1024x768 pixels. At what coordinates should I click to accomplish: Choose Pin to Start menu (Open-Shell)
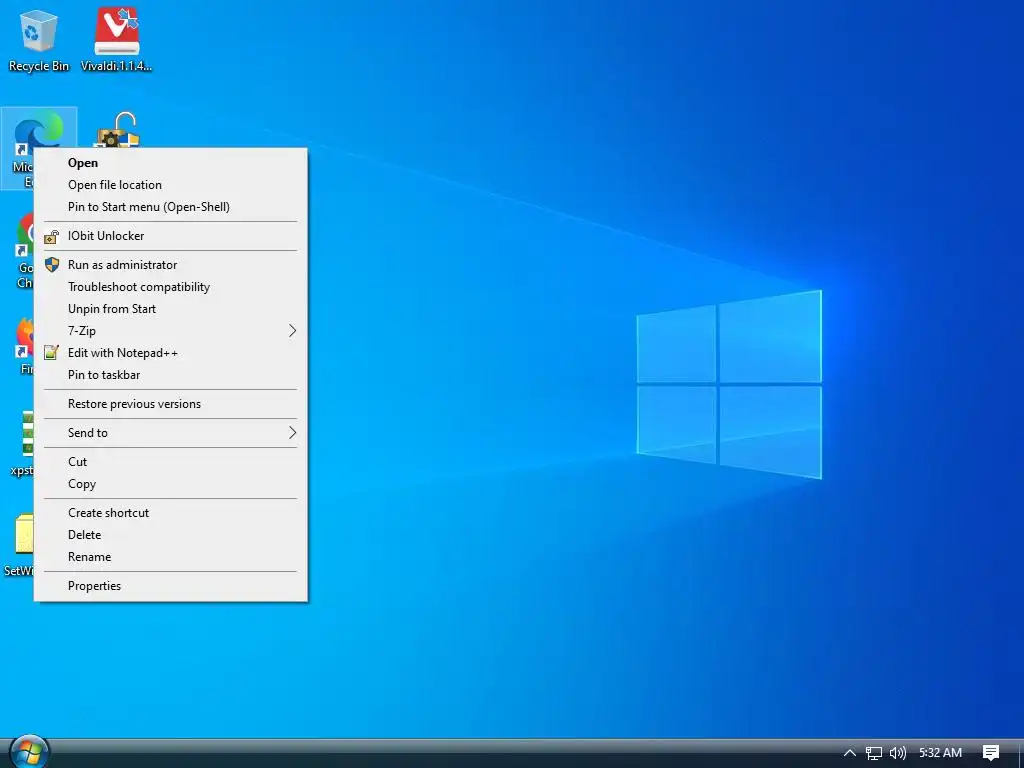coord(170,207)
